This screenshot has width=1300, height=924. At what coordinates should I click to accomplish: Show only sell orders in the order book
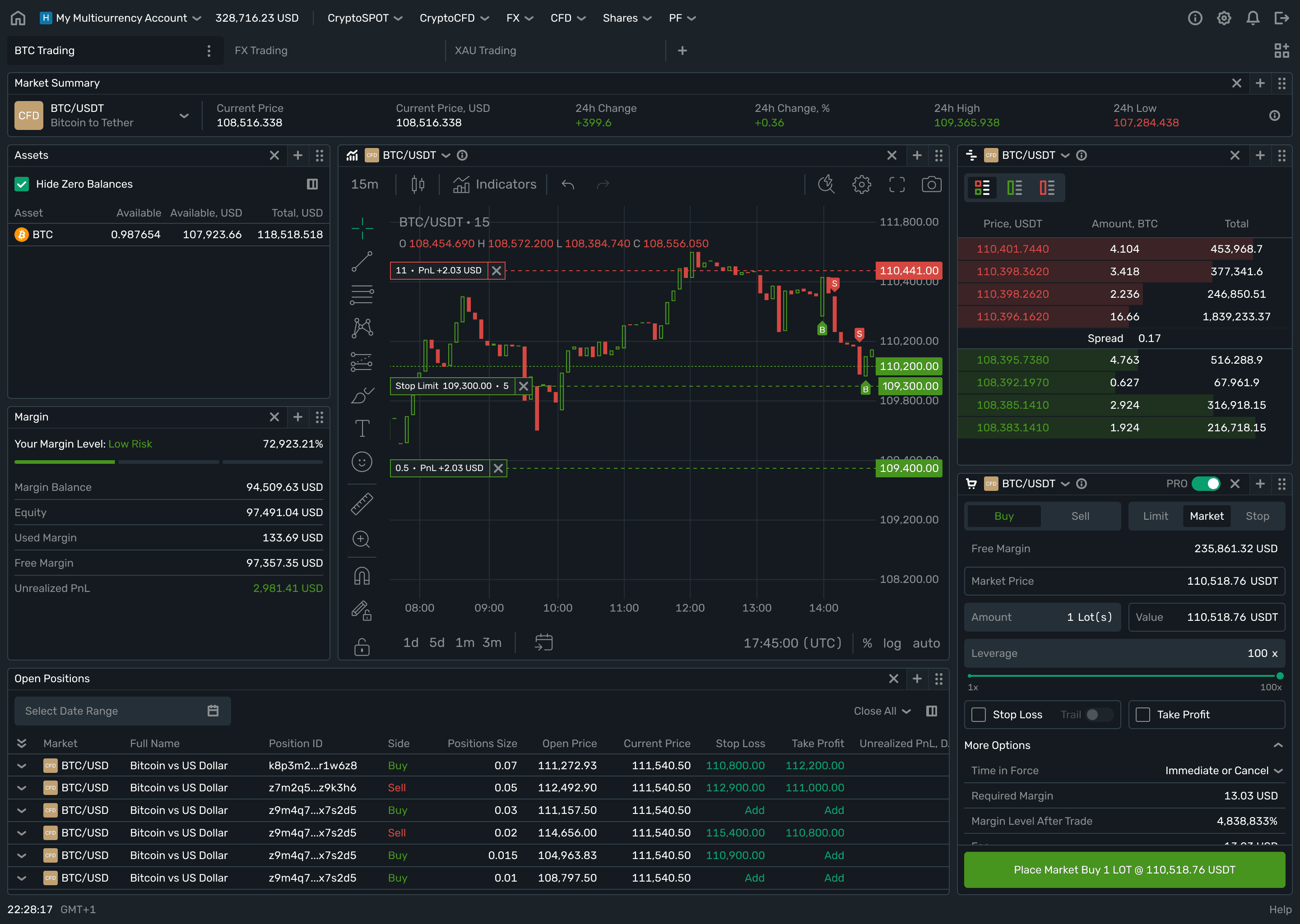click(x=1047, y=188)
